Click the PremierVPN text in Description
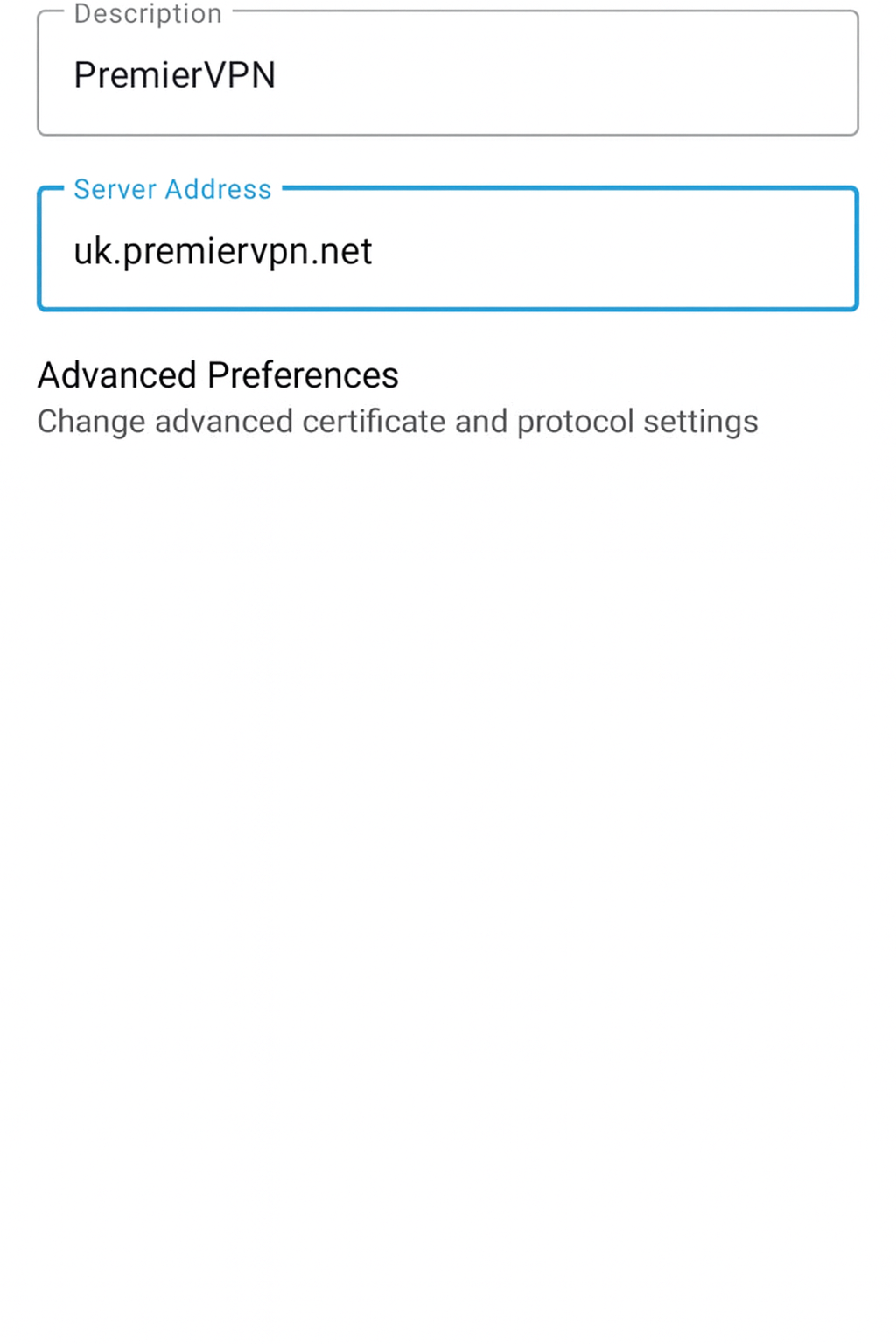 click(x=174, y=75)
